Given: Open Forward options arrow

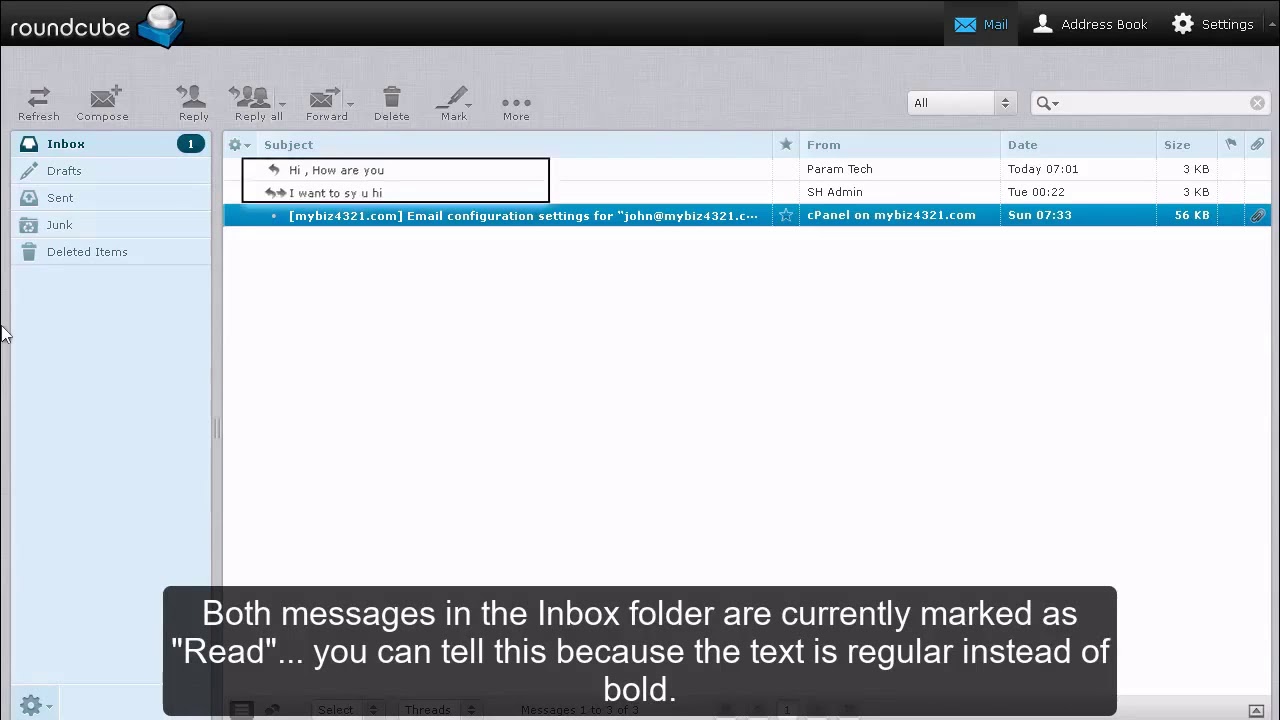Looking at the screenshot, I should tap(350, 104).
